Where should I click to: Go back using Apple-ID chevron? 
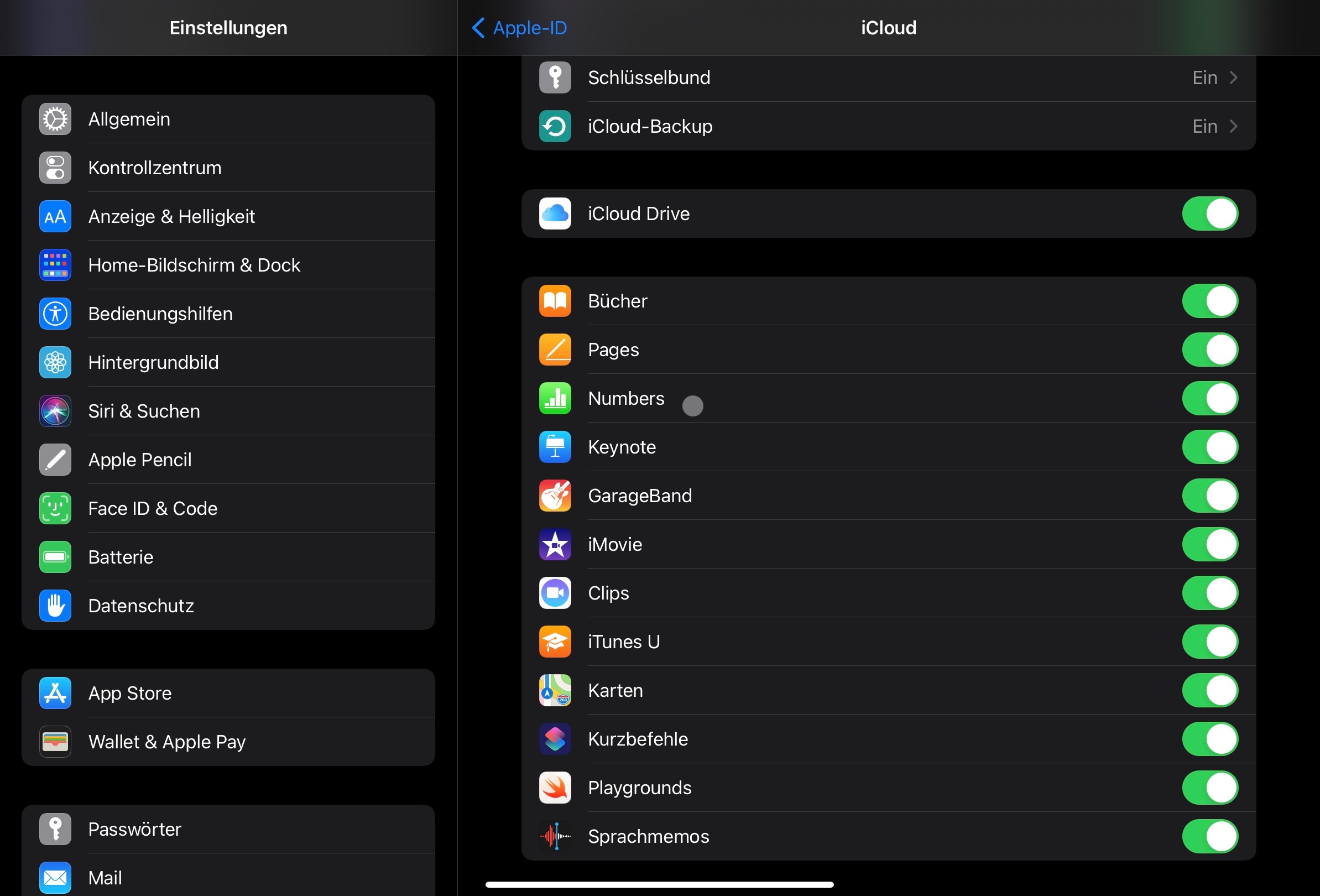478,27
